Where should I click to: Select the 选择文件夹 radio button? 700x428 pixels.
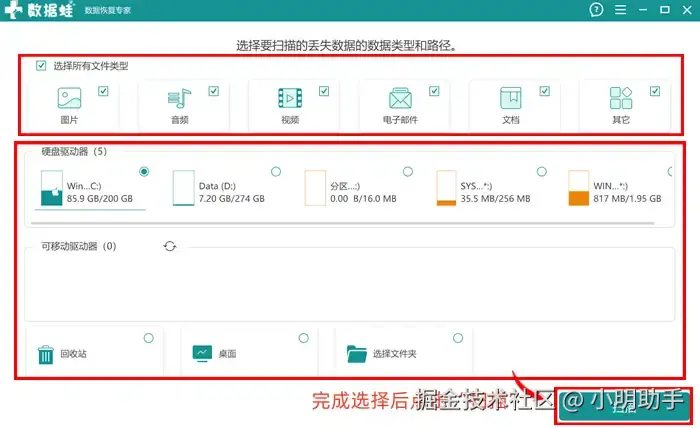tap(458, 338)
